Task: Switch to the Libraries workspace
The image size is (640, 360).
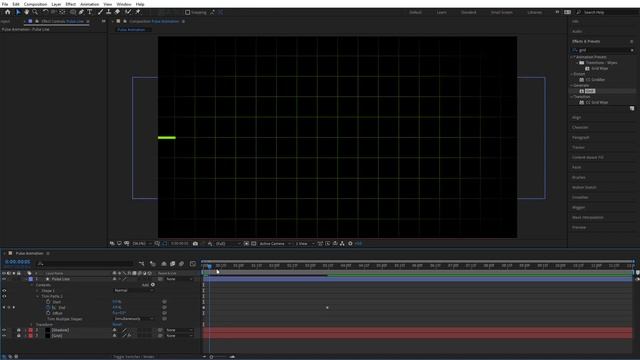Action: point(535,12)
